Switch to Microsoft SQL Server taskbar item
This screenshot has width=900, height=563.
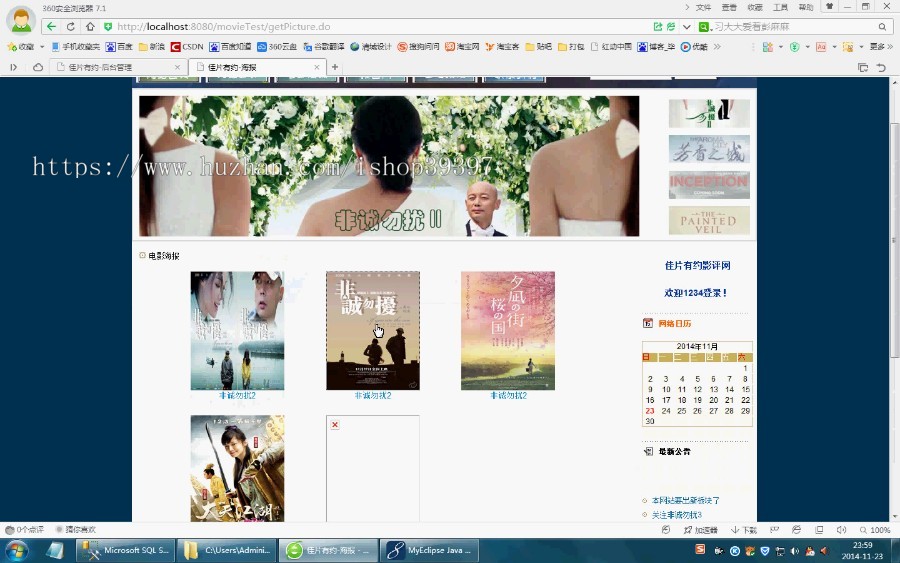point(125,550)
